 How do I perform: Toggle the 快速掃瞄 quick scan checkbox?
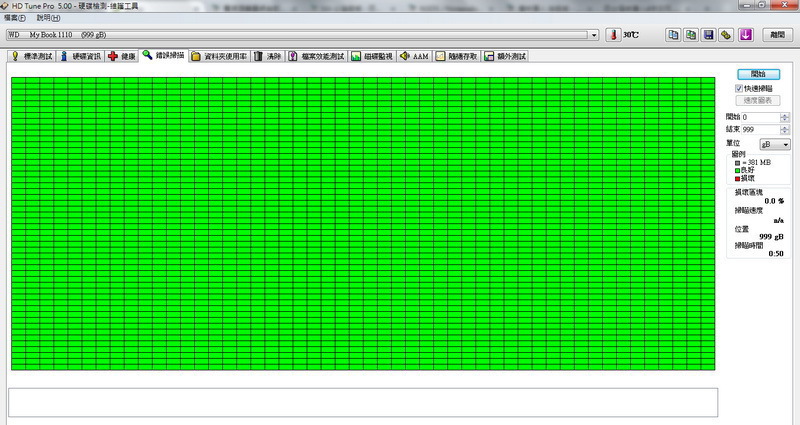pyautogui.click(x=738, y=88)
